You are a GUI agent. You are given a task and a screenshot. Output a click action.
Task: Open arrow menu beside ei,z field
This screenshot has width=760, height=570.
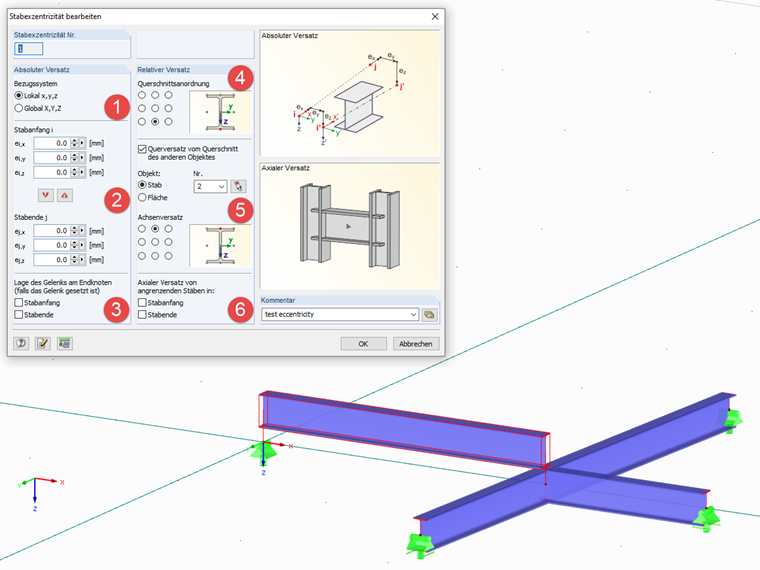pyautogui.click(x=82, y=172)
